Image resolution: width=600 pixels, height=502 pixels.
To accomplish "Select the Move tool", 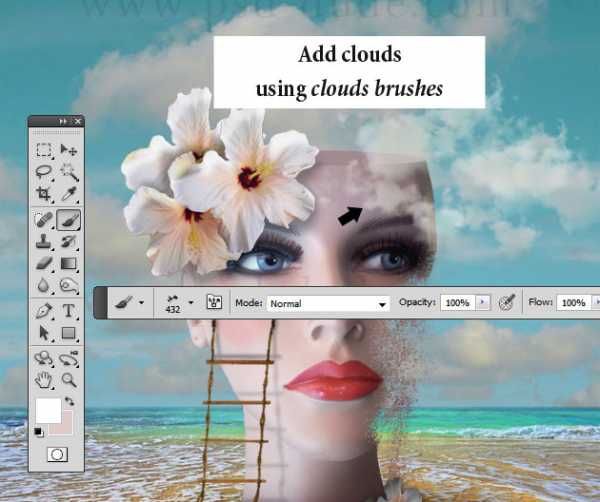I will pyautogui.click(x=69, y=150).
